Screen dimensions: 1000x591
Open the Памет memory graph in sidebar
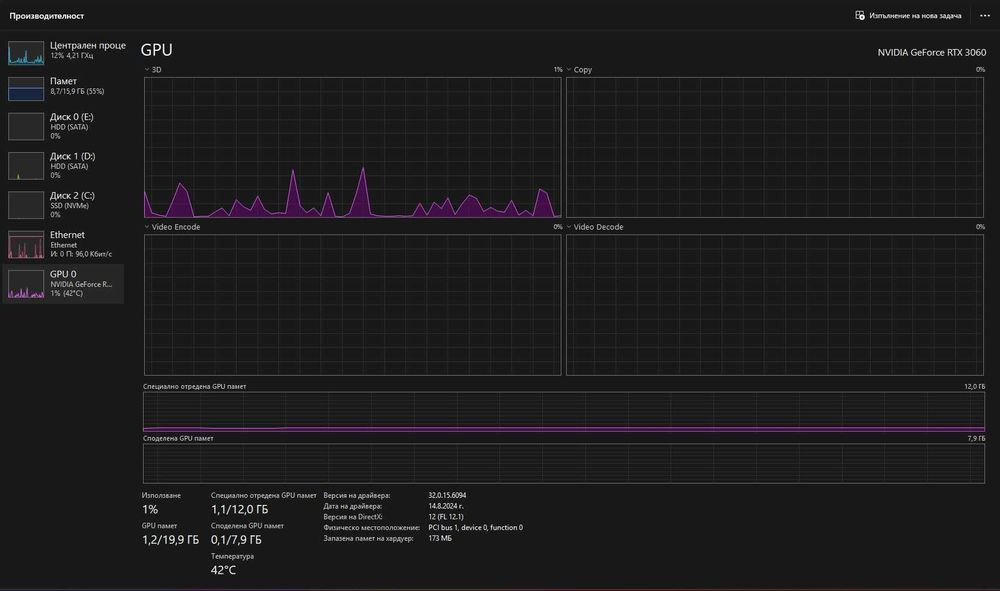pos(26,89)
